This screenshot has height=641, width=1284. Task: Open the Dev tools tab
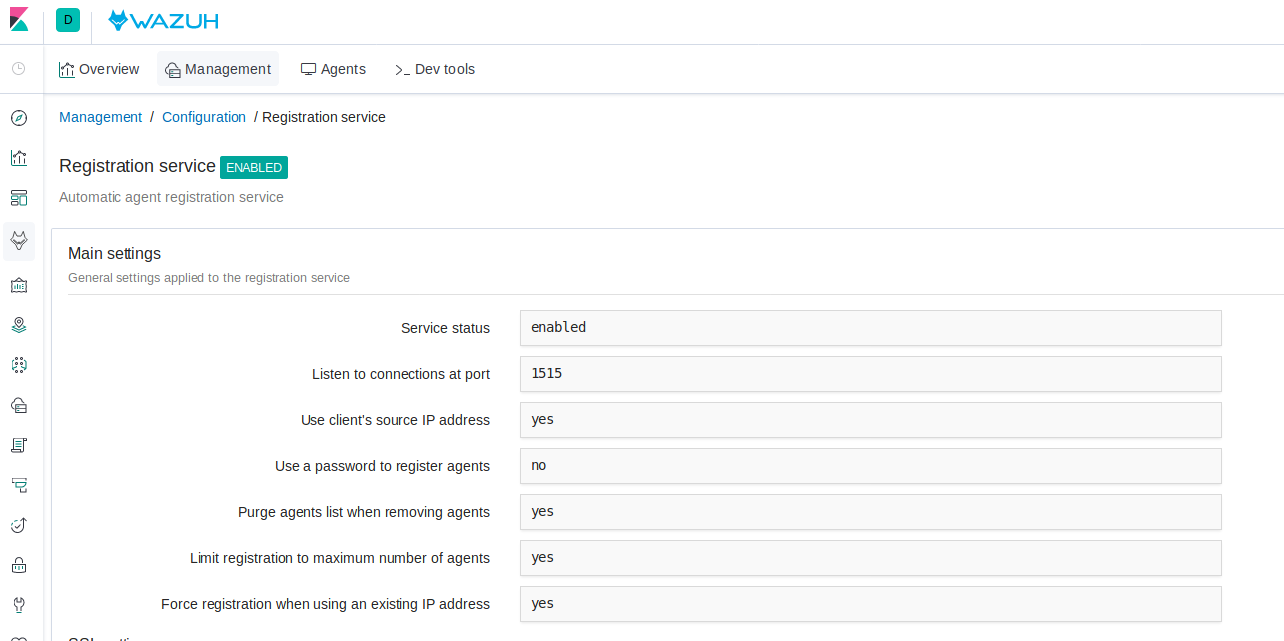tap(434, 68)
